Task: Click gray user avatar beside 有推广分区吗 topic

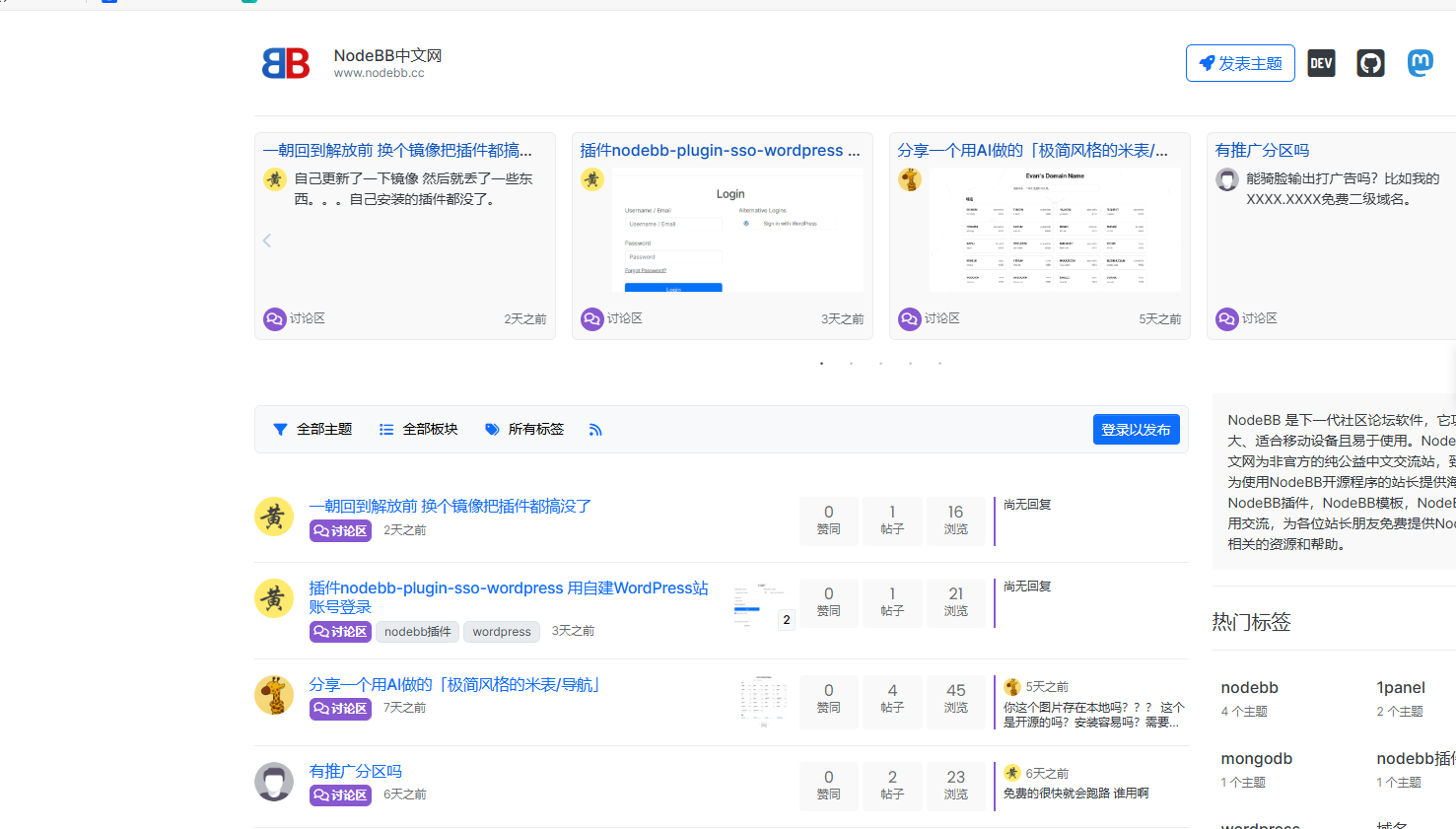Action: [x=274, y=782]
